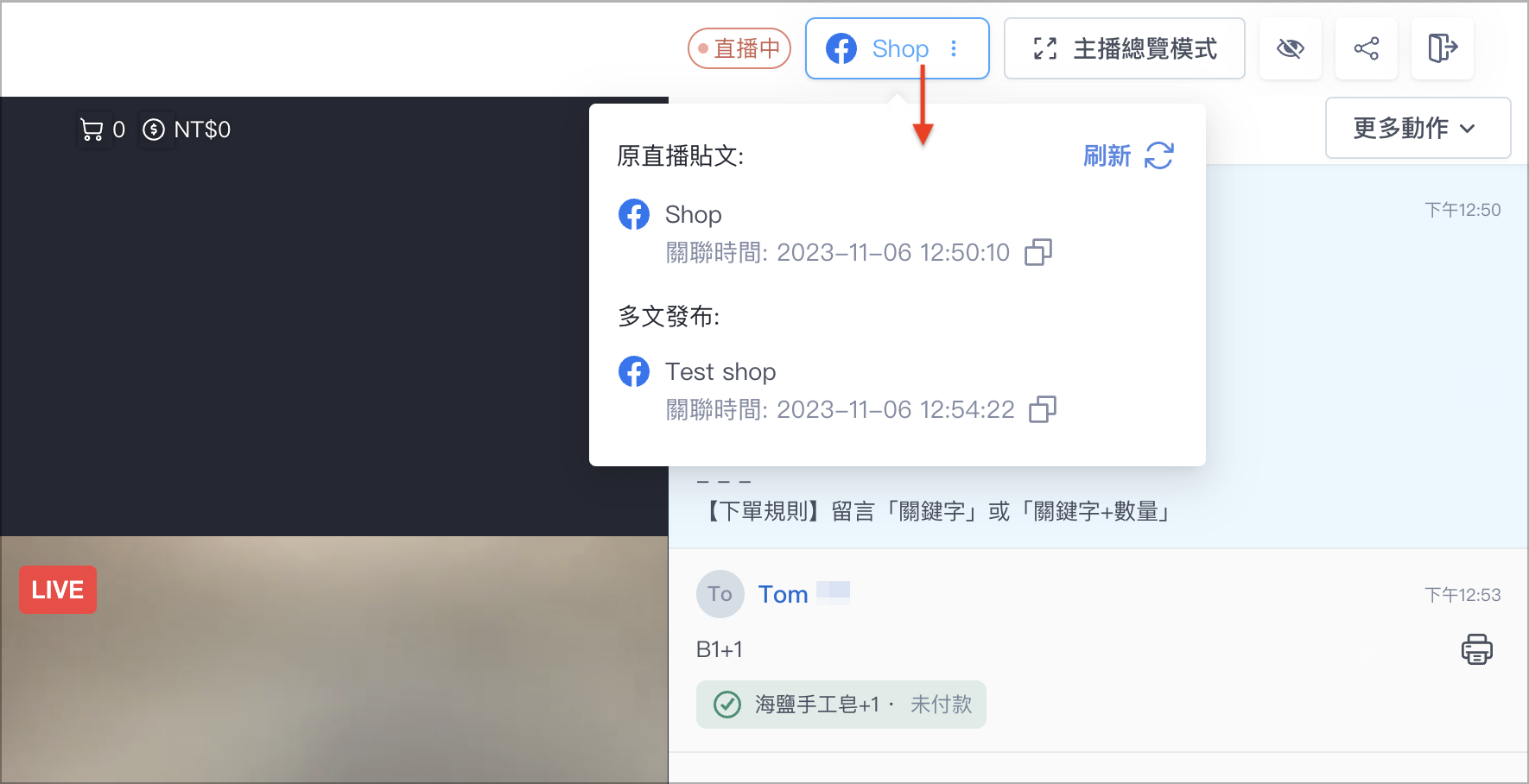
Task: Click the Facebook icon beside Shop post
Action: pyautogui.click(x=634, y=214)
